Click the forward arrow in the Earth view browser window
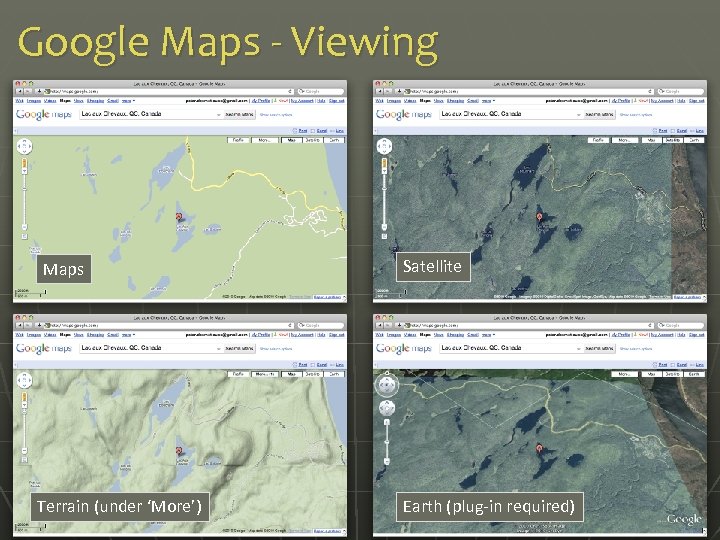The image size is (720, 540). point(388,325)
